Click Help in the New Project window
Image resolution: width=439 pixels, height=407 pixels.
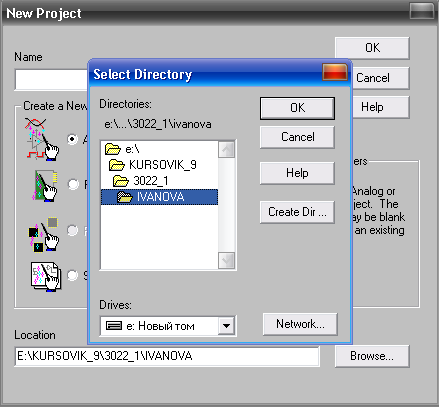(x=380, y=107)
